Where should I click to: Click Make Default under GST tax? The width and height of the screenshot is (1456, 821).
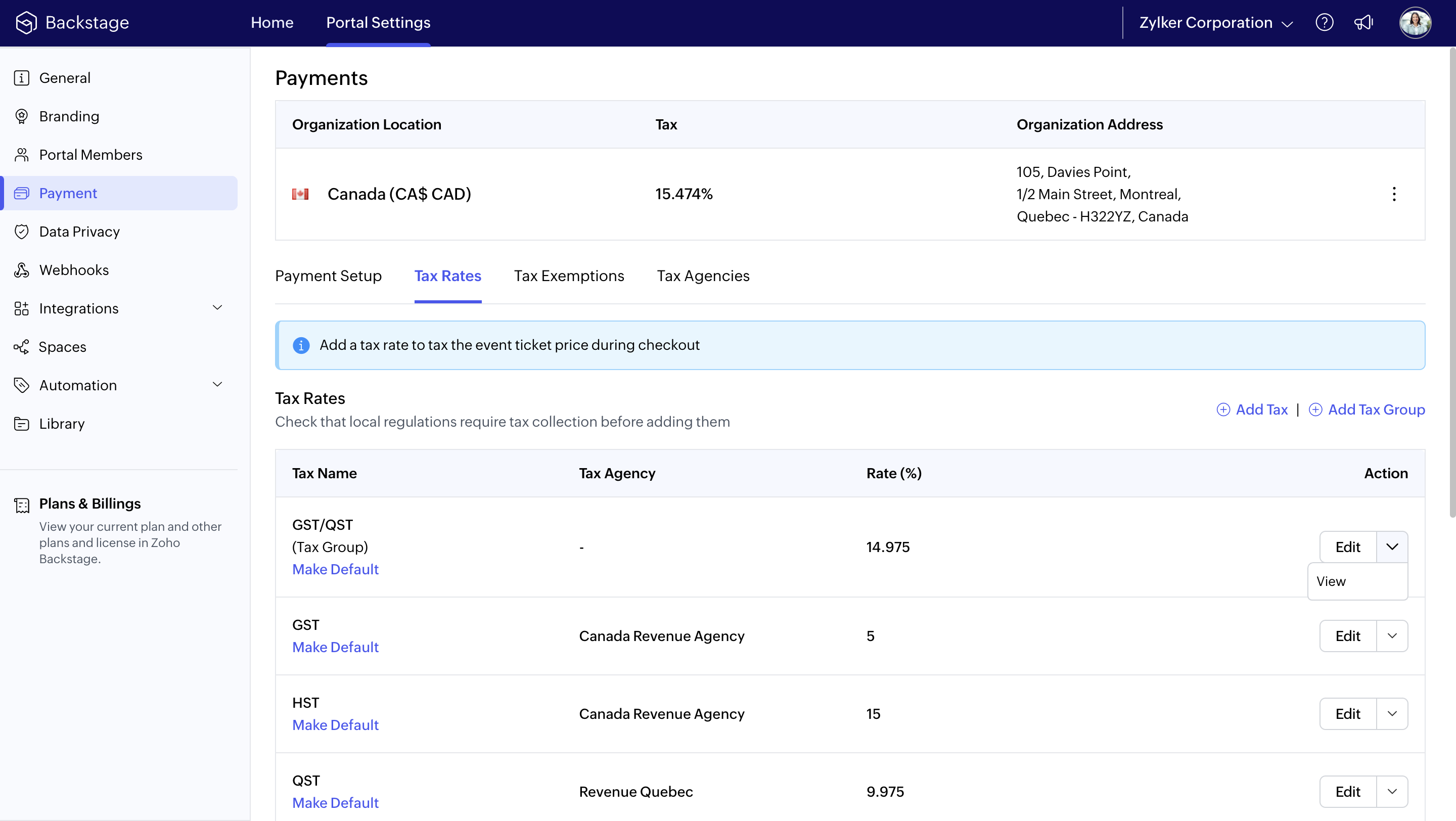335,647
